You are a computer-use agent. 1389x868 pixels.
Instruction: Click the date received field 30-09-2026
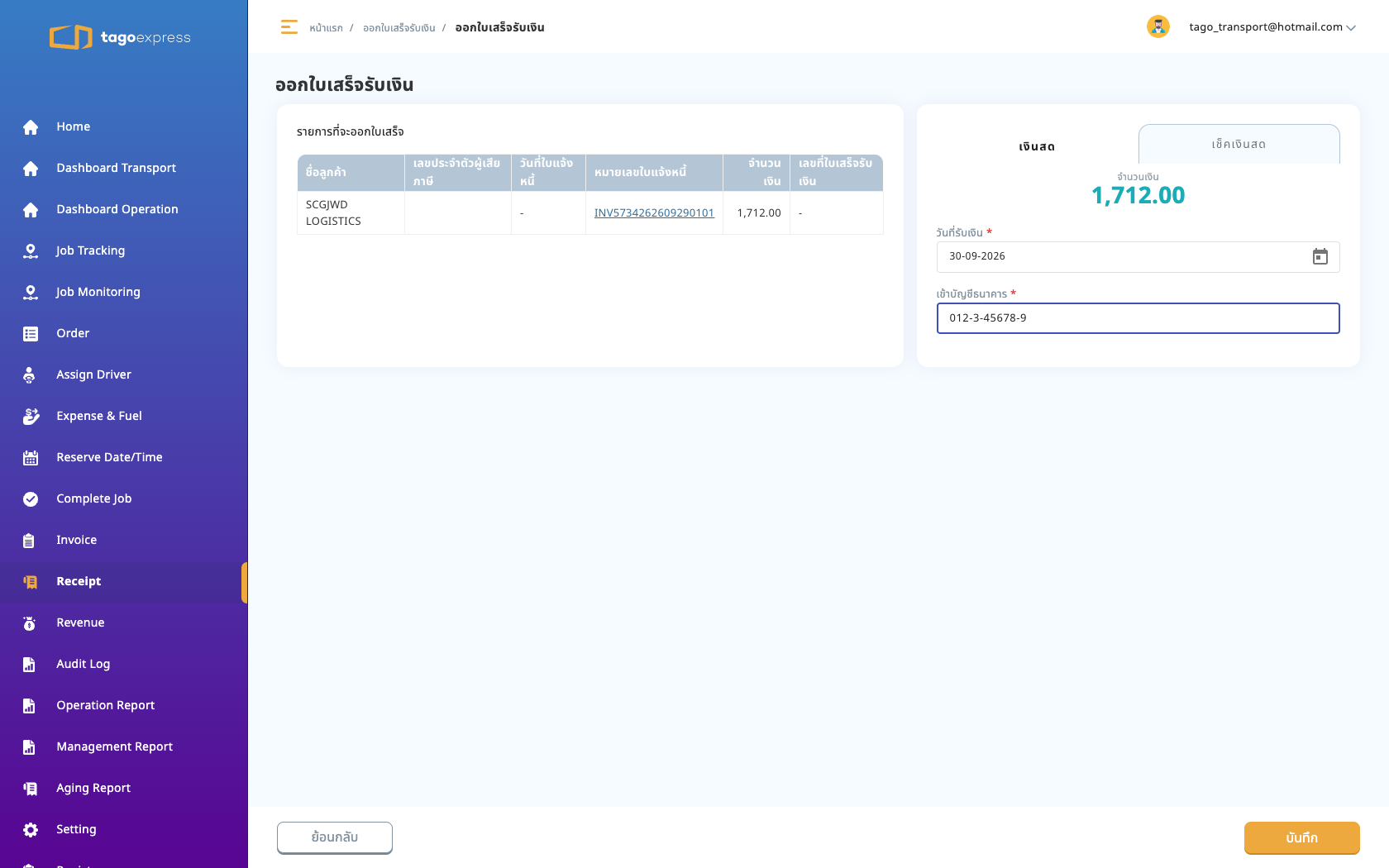coord(1138,257)
